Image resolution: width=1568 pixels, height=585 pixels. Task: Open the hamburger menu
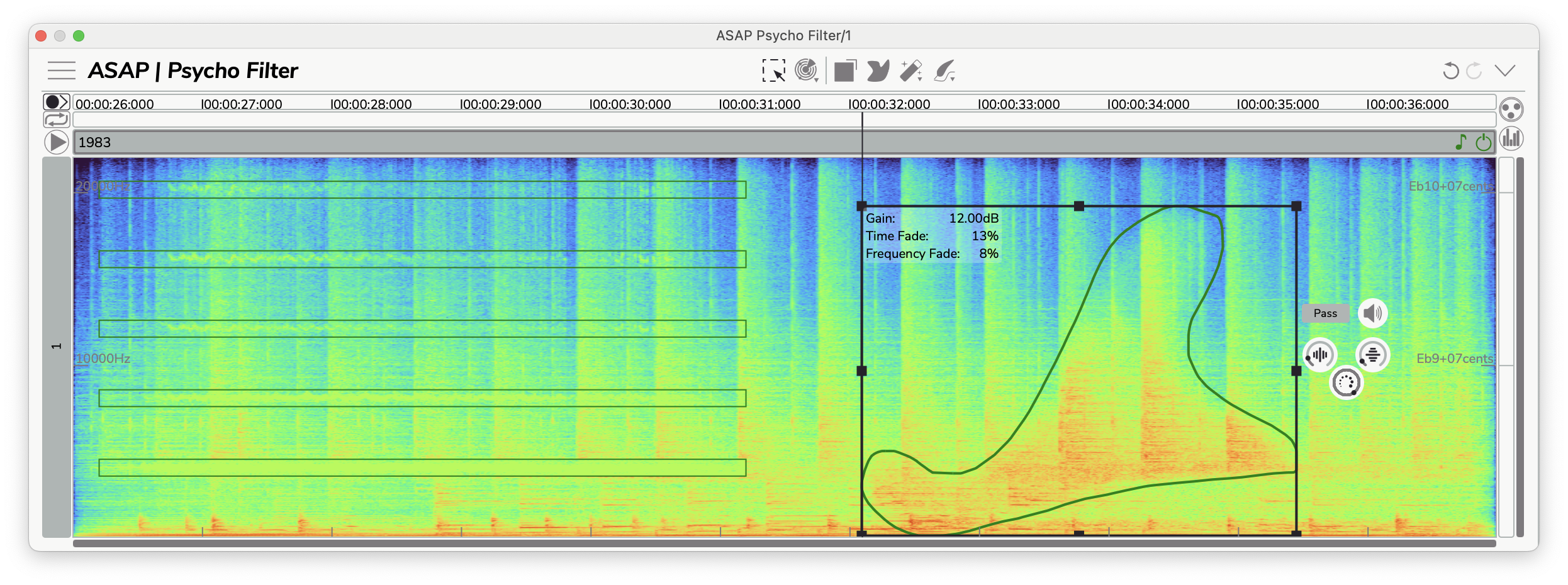point(62,70)
